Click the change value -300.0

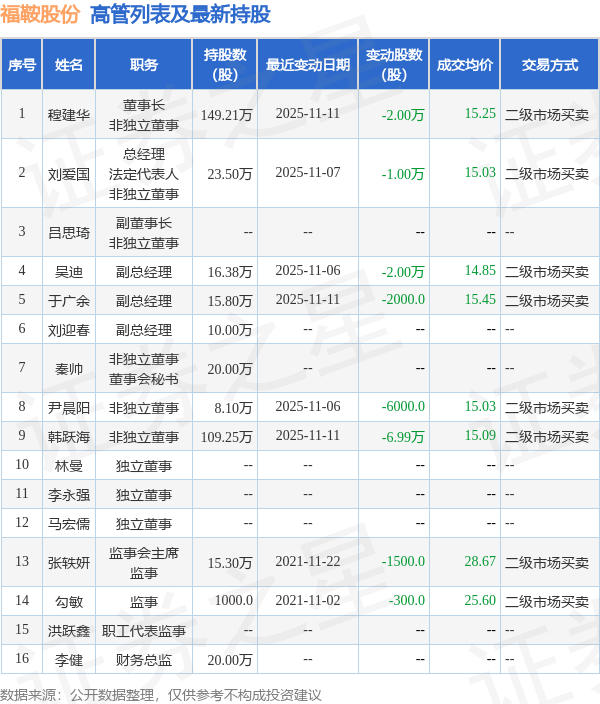coord(406,600)
